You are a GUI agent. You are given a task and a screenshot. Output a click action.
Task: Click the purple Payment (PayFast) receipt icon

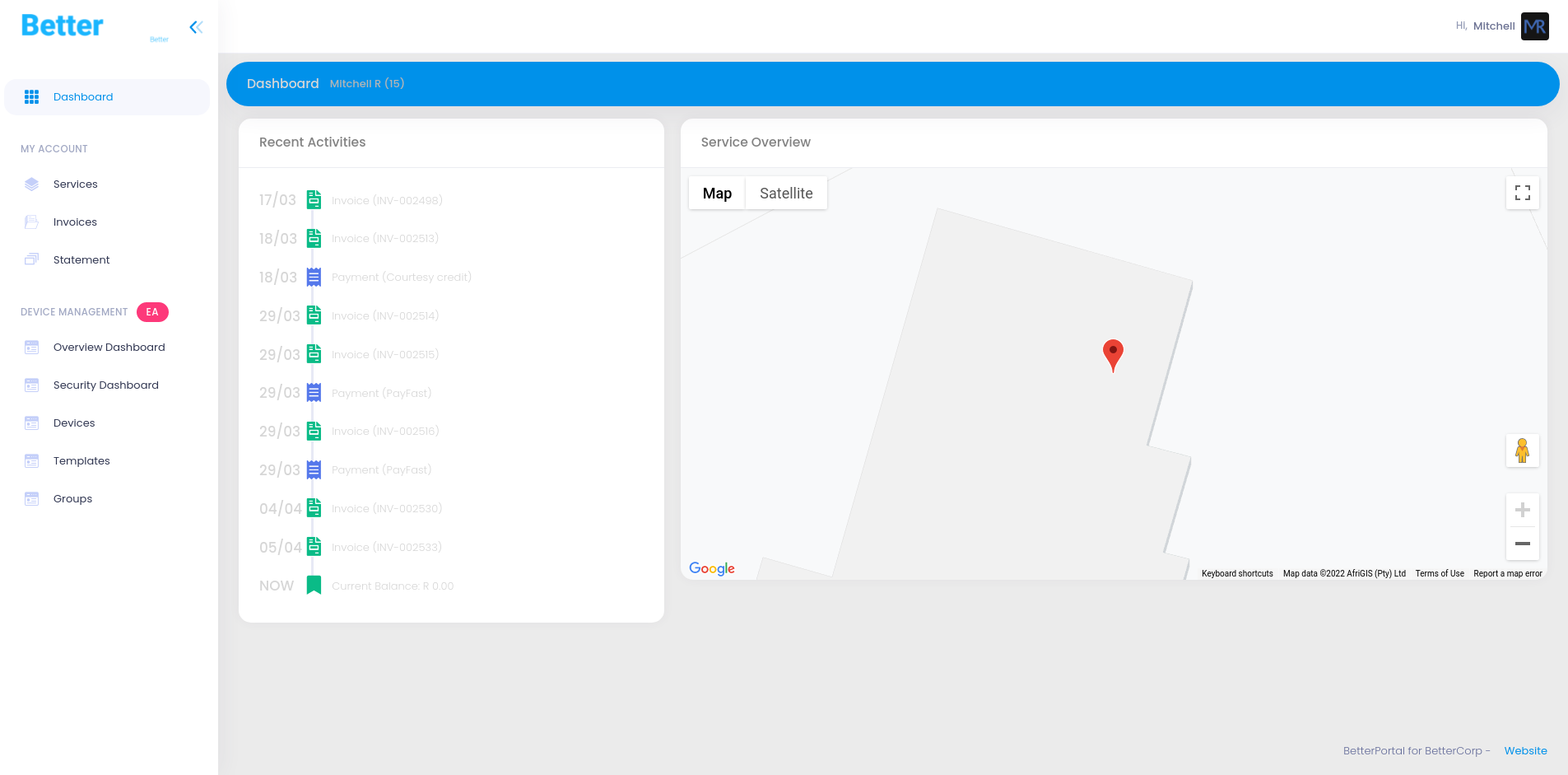314,393
